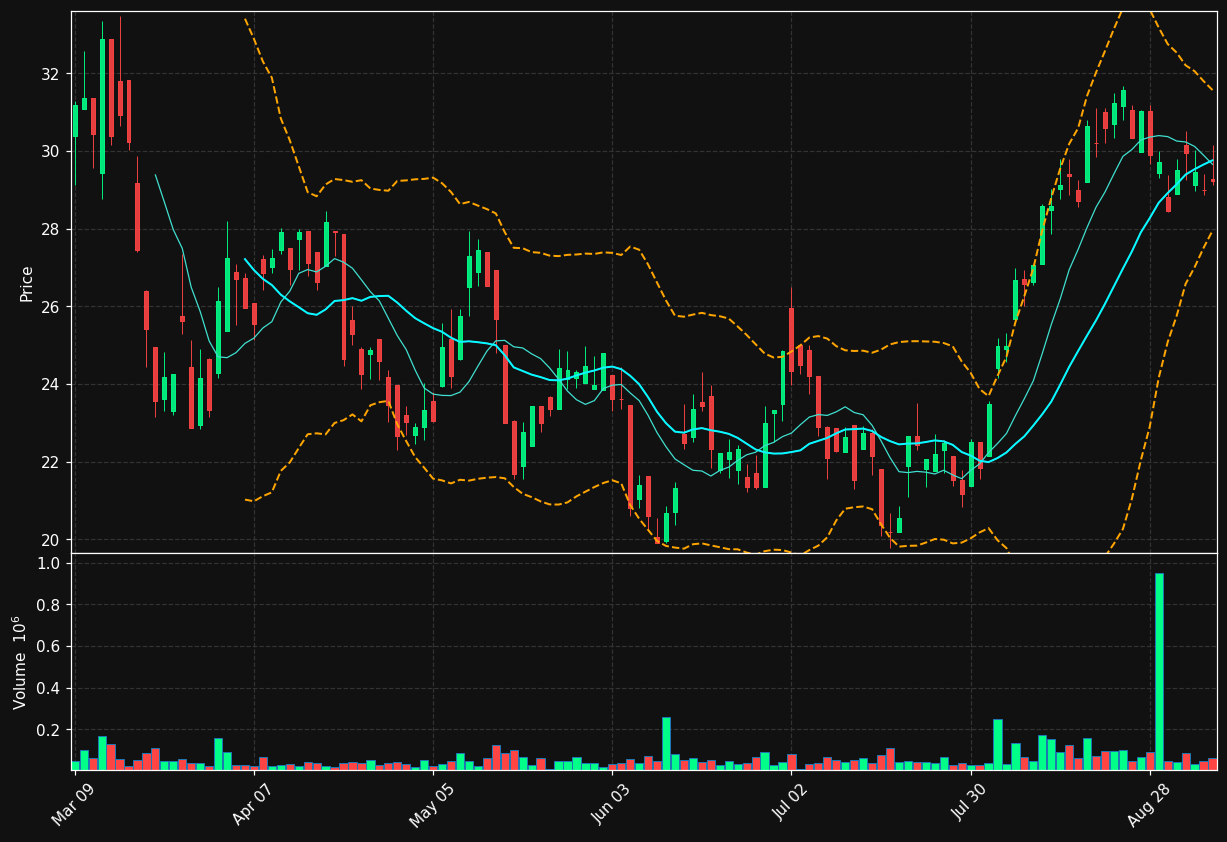This screenshot has width=1227, height=842.
Task: Click the volume axis value 0.6
Action: pos(49,647)
